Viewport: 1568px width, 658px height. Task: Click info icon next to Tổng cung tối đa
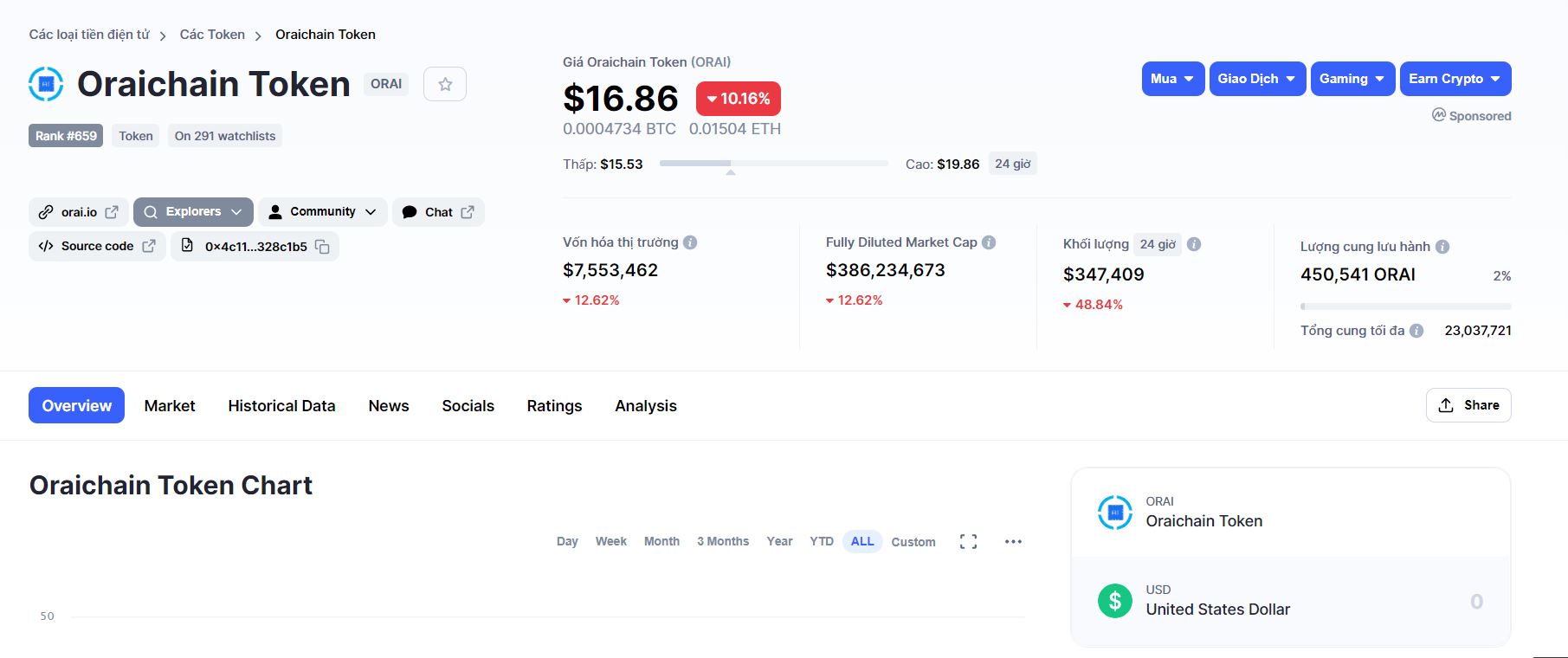(1416, 331)
